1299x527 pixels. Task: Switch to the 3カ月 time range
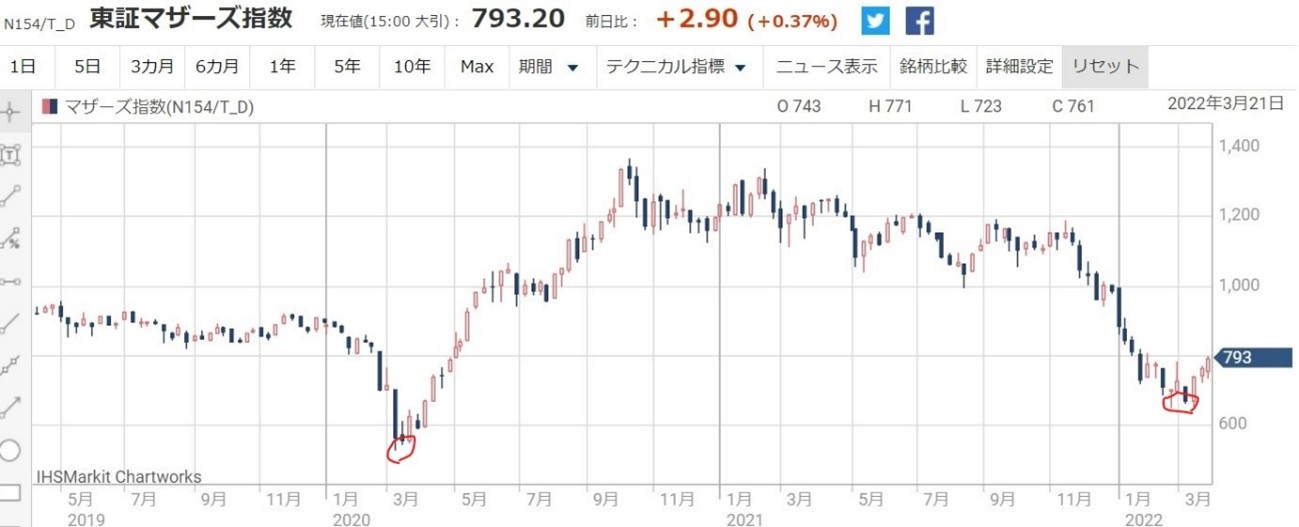coord(152,67)
